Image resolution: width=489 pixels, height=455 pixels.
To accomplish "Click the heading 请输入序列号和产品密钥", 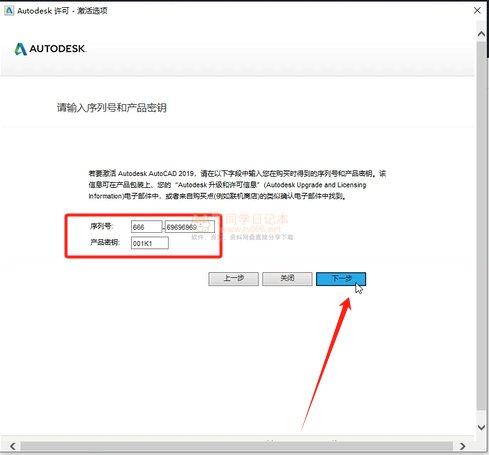I will [x=112, y=108].
